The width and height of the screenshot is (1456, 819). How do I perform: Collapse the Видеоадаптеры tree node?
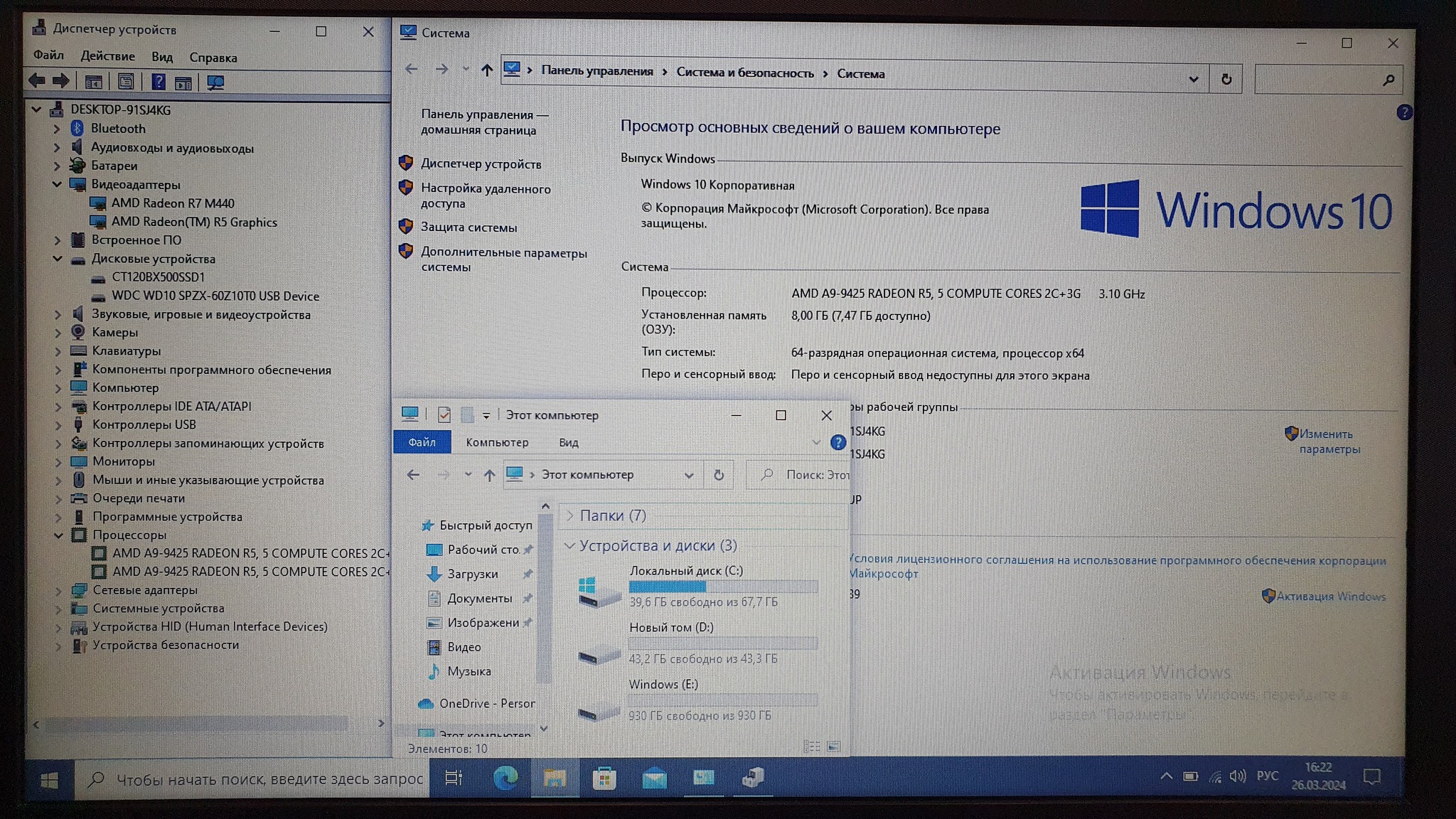58,184
